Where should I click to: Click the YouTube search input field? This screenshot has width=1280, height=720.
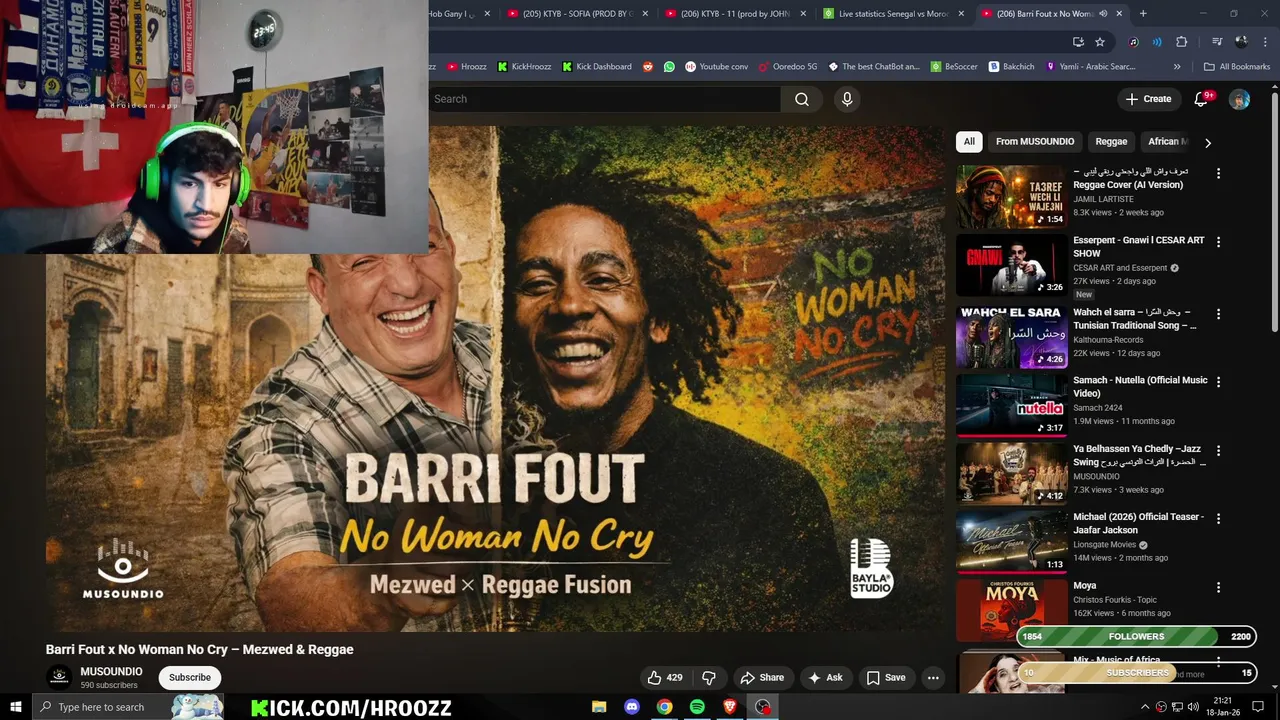(605, 99)
